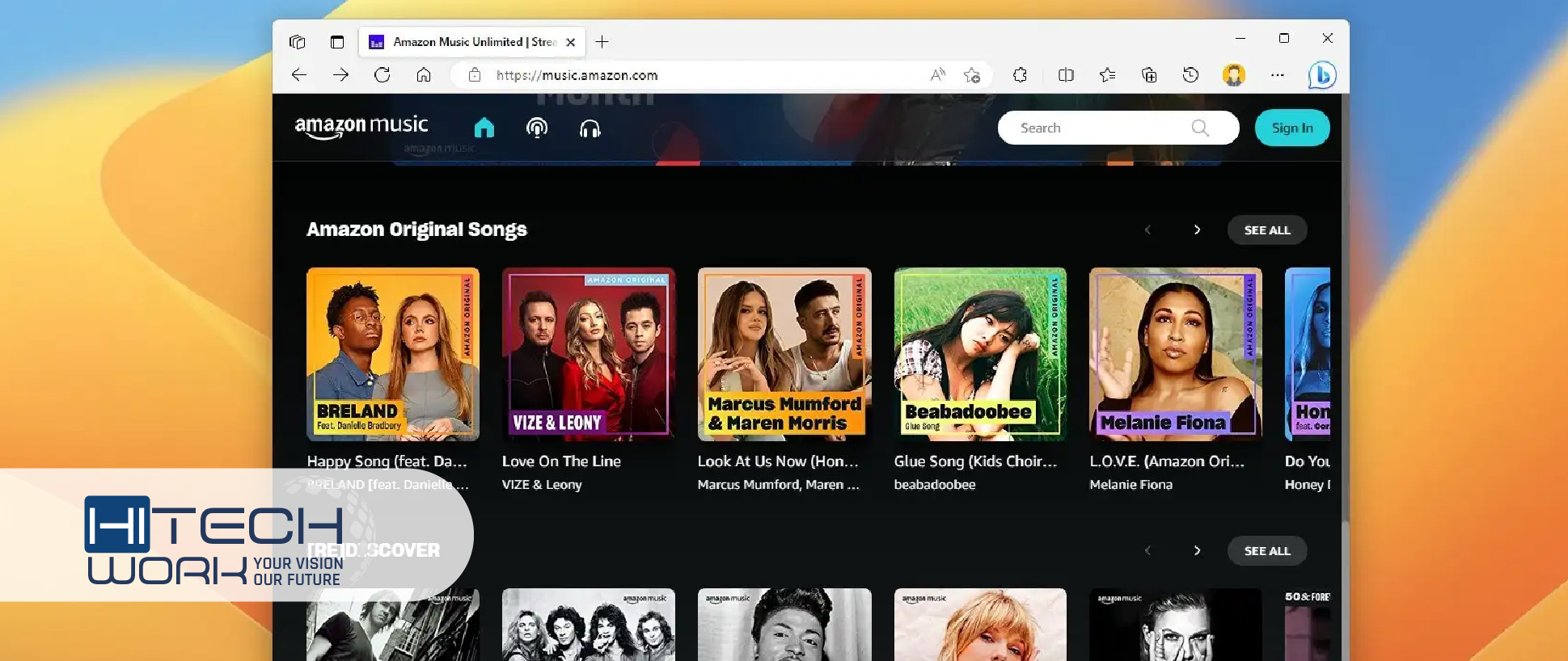This screenshot has height=661, width=1568.
Task: Show previous items in Rediscover row
Action: point(1147,551)
